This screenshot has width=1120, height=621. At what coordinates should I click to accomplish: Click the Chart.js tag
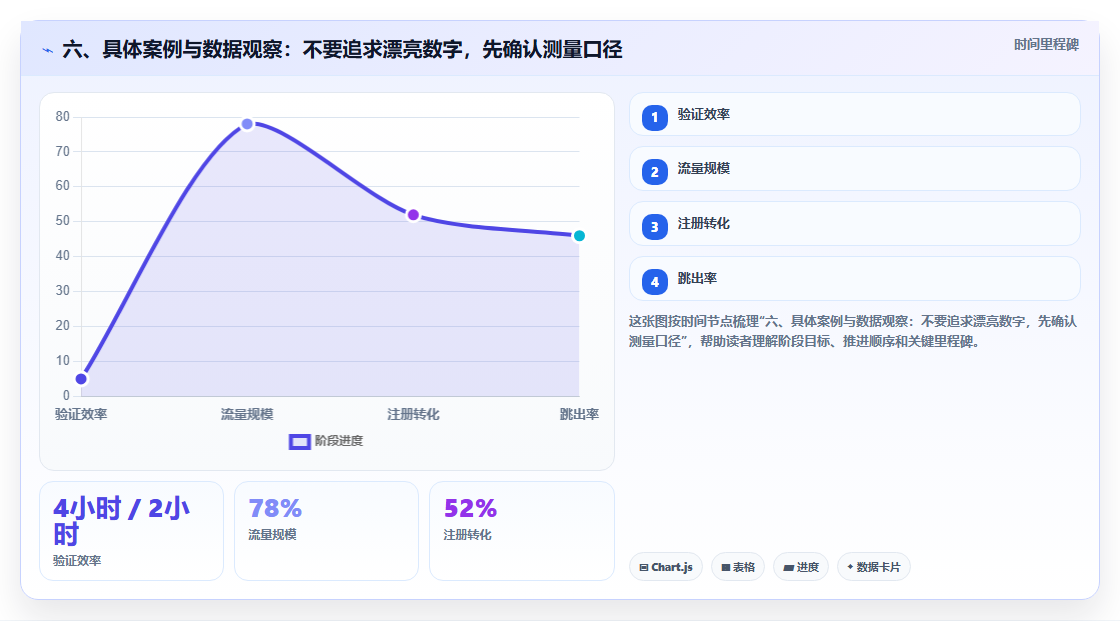pyautogui.click(x=666, y=567)
